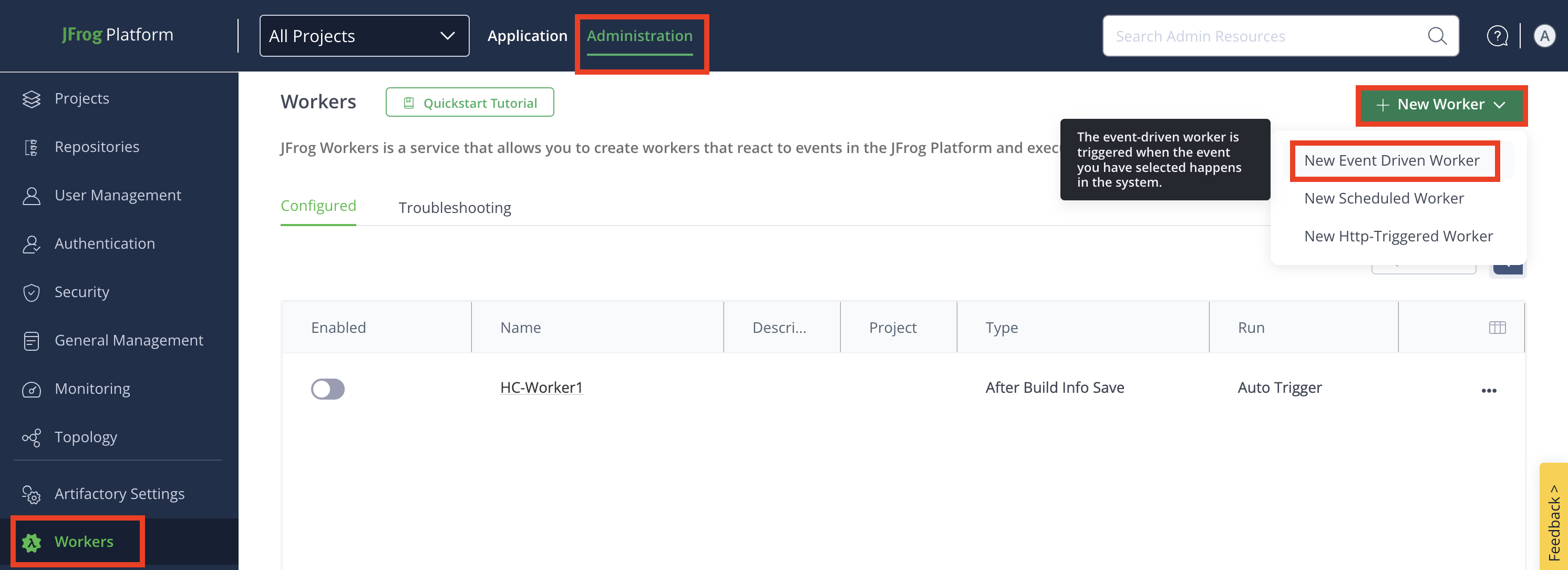Click the Monitoring gauge icon

[31, 389]
